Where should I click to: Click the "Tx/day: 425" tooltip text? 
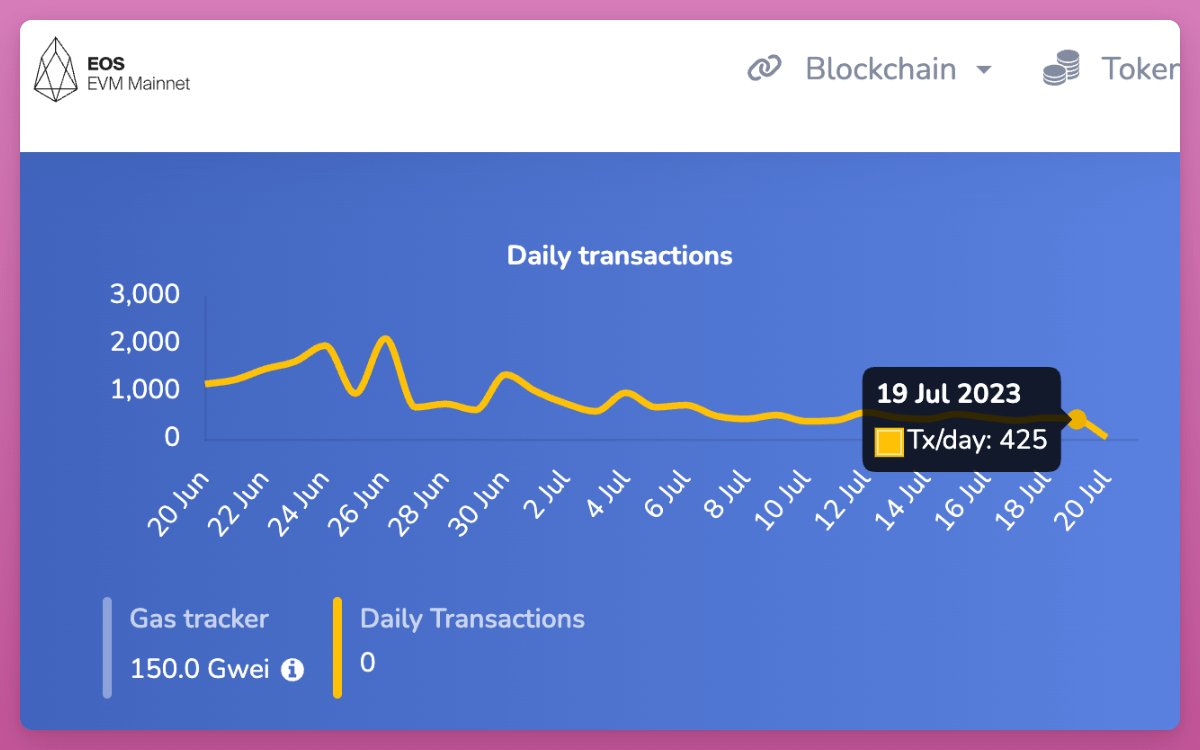[976, 440]
